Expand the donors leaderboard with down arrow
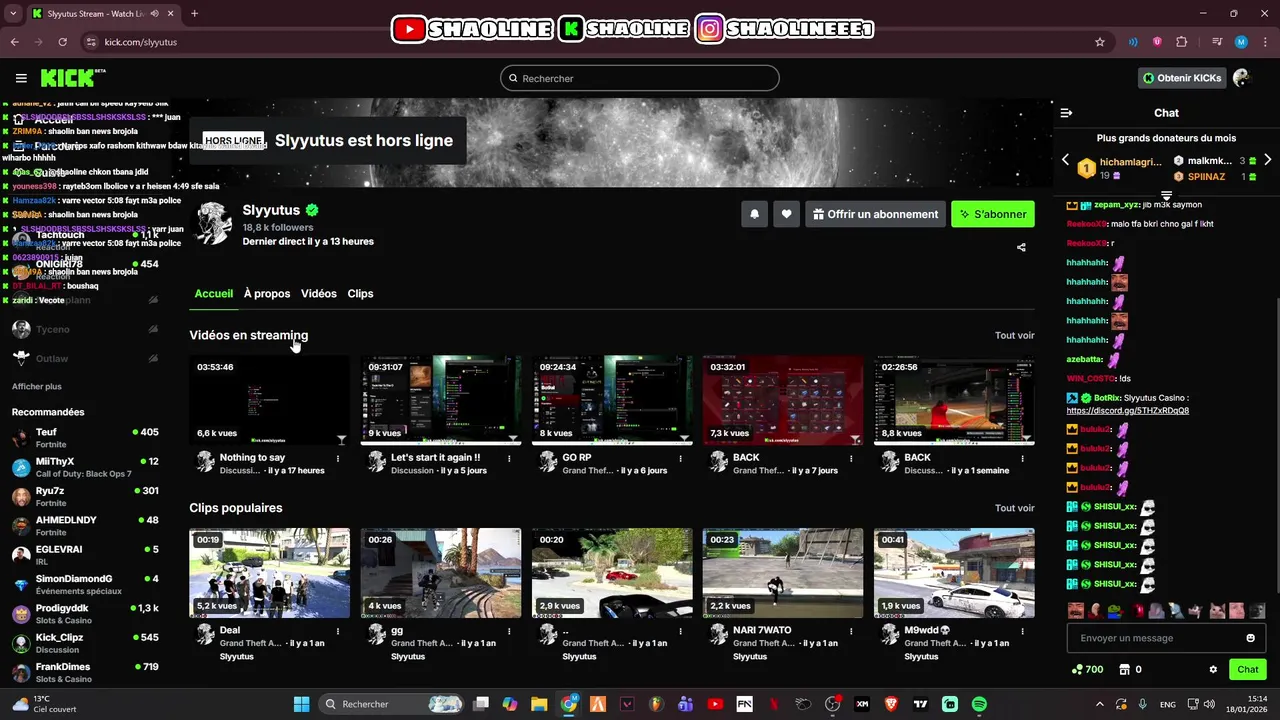 coord(1166,195)
